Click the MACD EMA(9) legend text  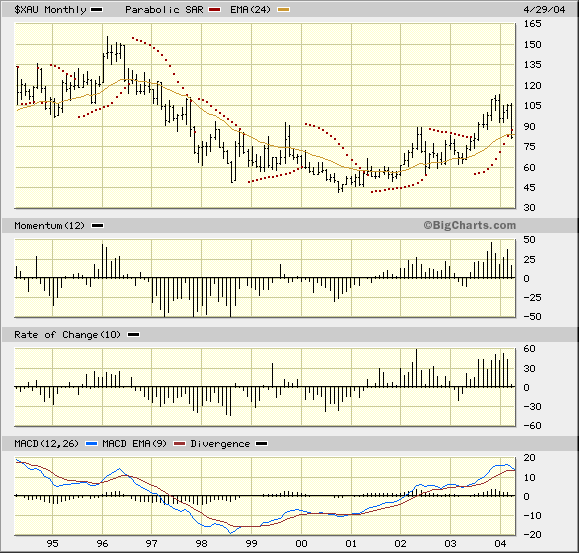coord(134,444)
